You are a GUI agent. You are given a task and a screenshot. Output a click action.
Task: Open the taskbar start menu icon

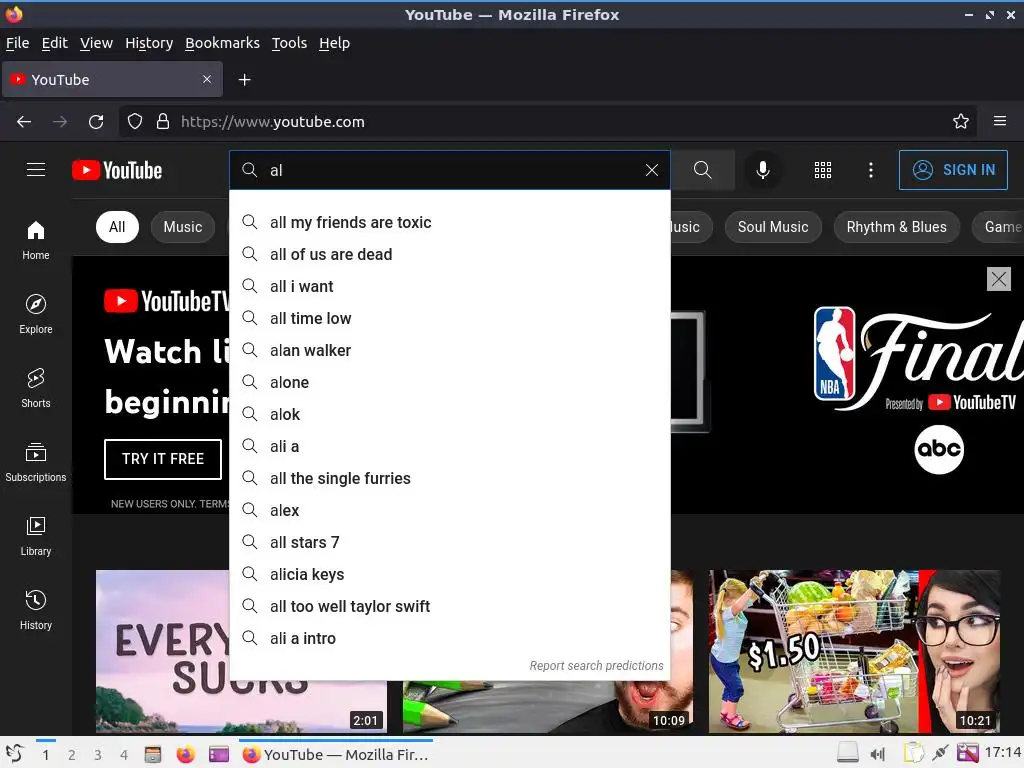pos(14,754)
